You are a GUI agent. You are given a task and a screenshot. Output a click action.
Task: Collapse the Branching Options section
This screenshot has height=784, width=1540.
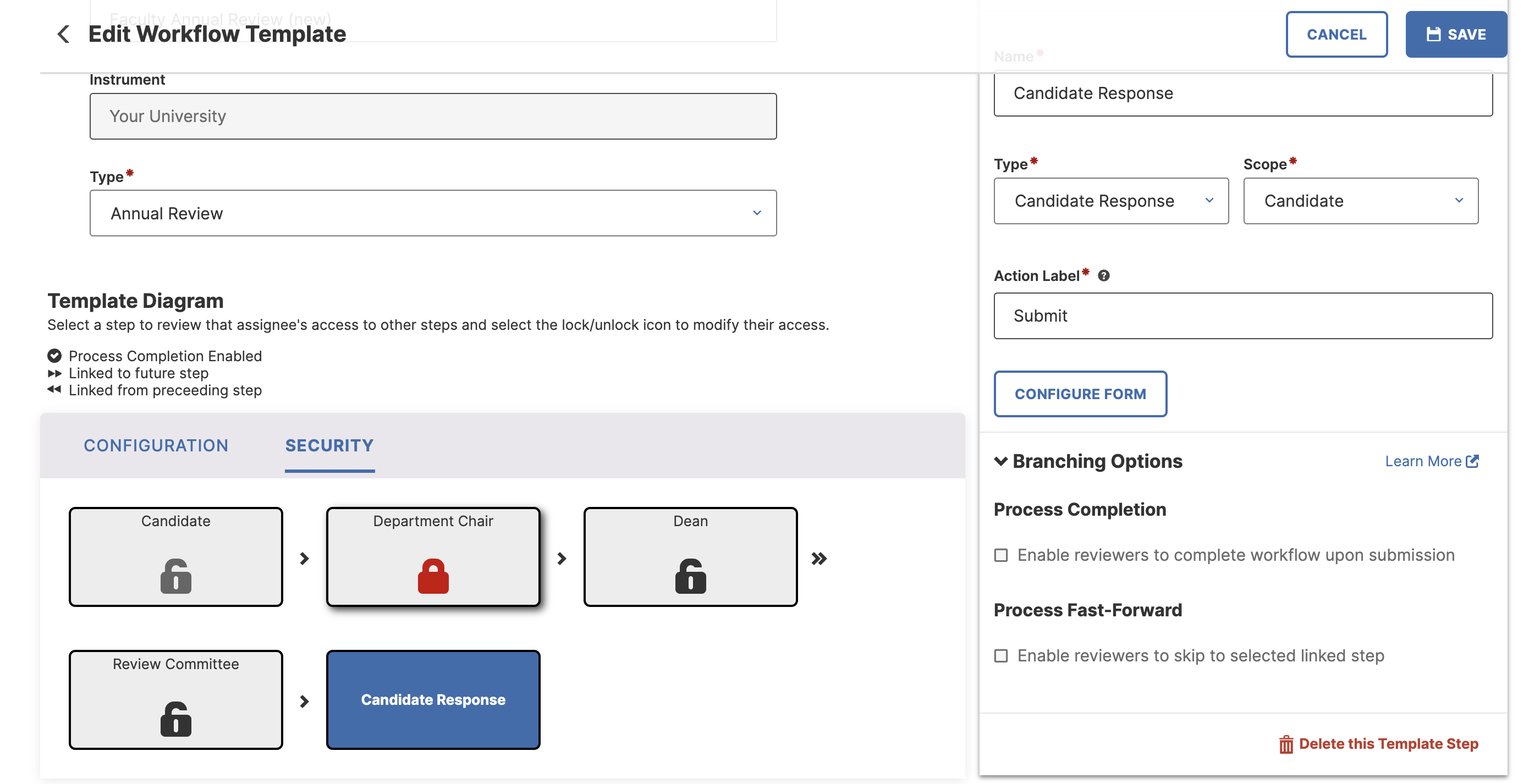[1001, 461]
